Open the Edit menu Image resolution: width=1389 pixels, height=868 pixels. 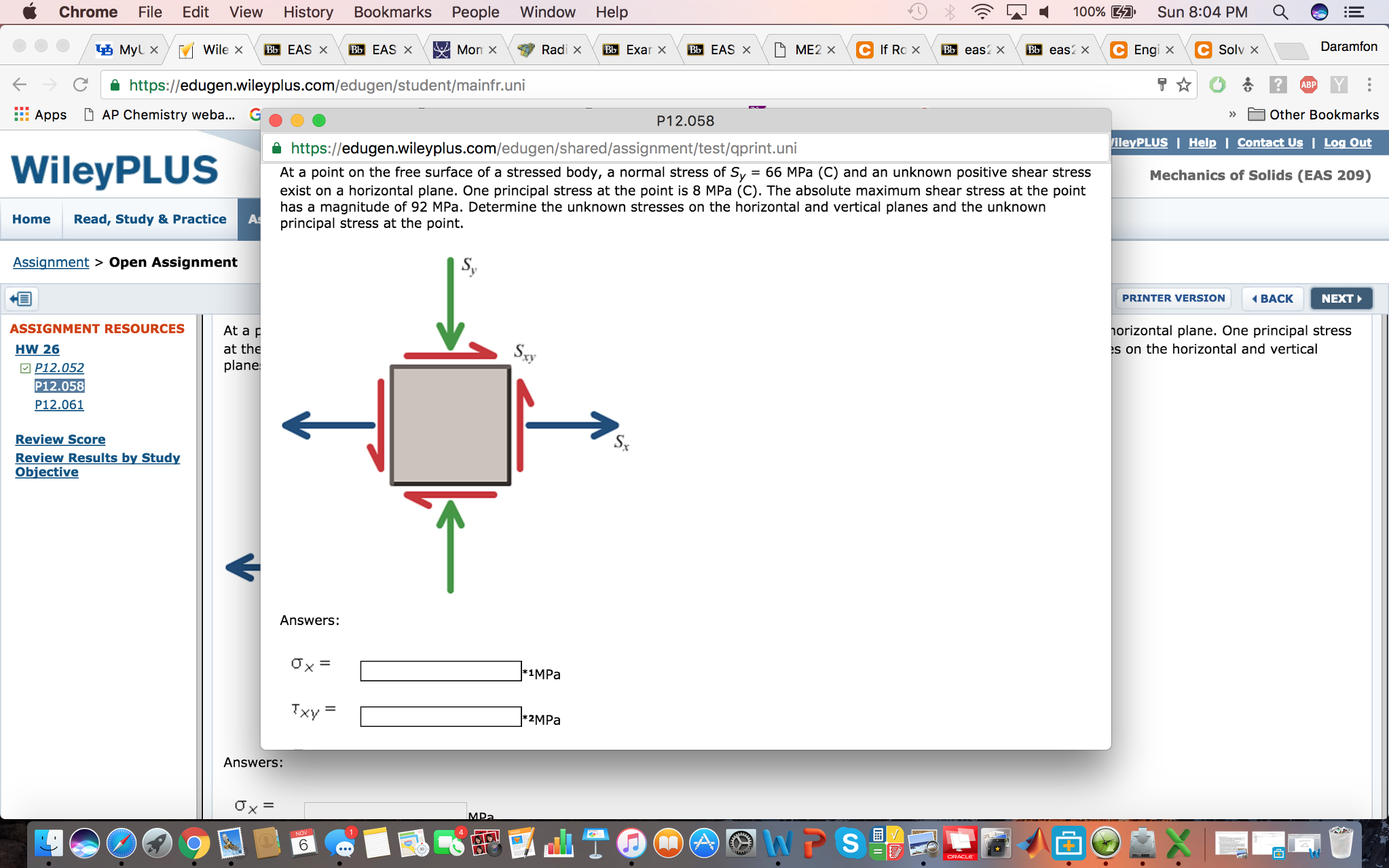[x=195, y=12]
